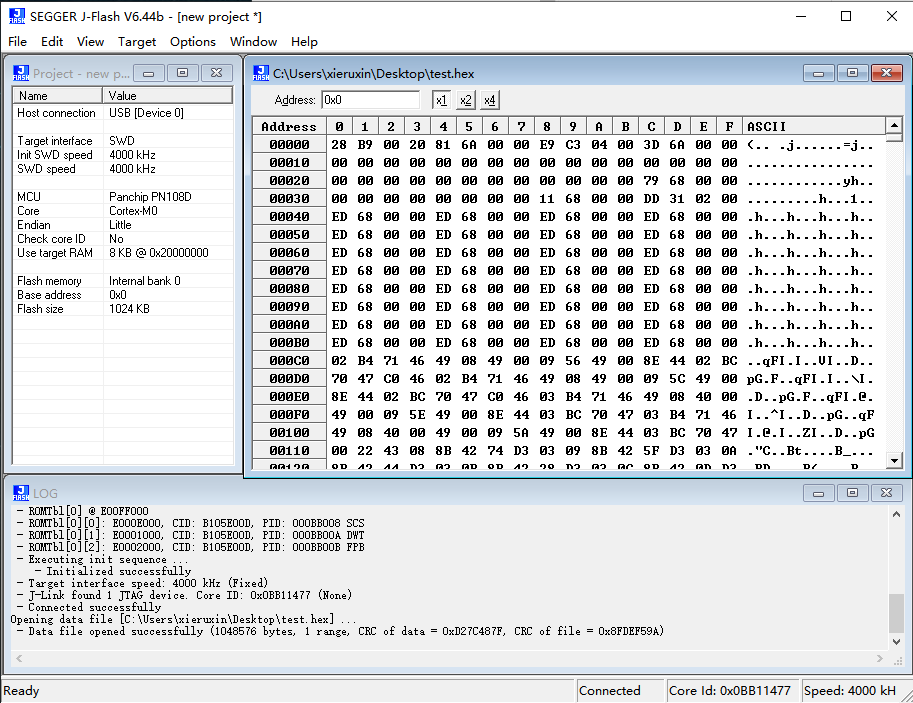The height and width of the screenshot is (703, 913).
Task: Maximize the J-Flash main window
Action: pyautogui.click(x=846, y=16)
